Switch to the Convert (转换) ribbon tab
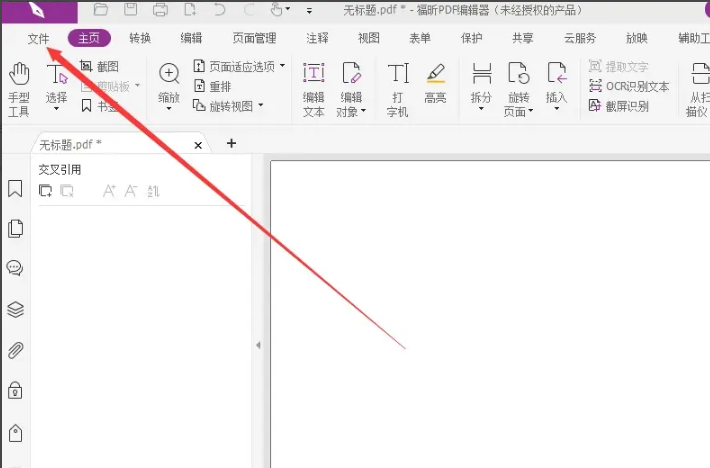Image resolution: width=710 pixels, height=468 pixels. 140,38
